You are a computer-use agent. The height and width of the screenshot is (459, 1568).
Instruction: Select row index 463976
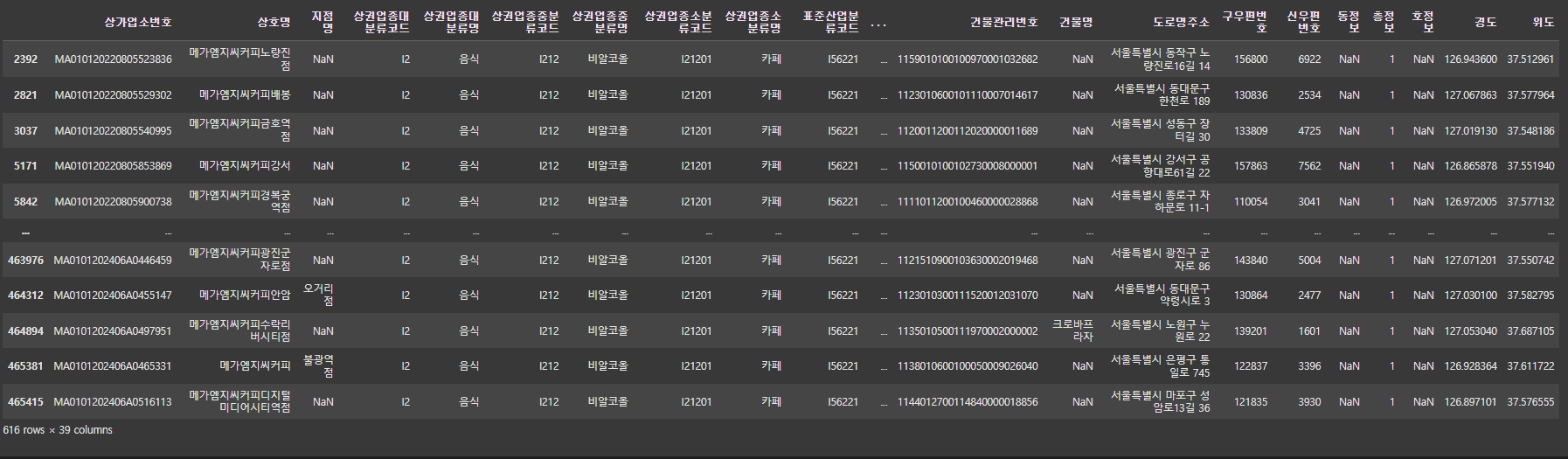tap(25, 260)
